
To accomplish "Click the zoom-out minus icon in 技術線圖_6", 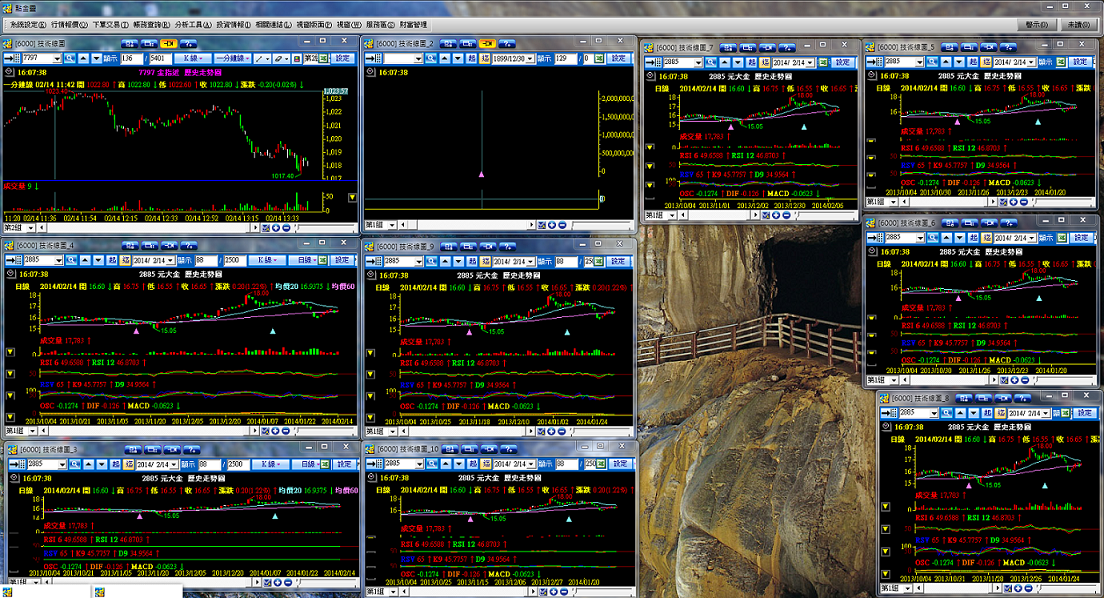I will pyautogui.click(x=1024, y=380).
